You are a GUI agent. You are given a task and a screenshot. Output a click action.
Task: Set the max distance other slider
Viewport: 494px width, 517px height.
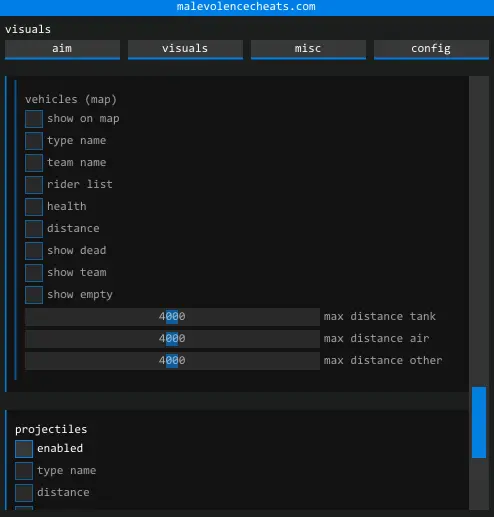point(172,361)
